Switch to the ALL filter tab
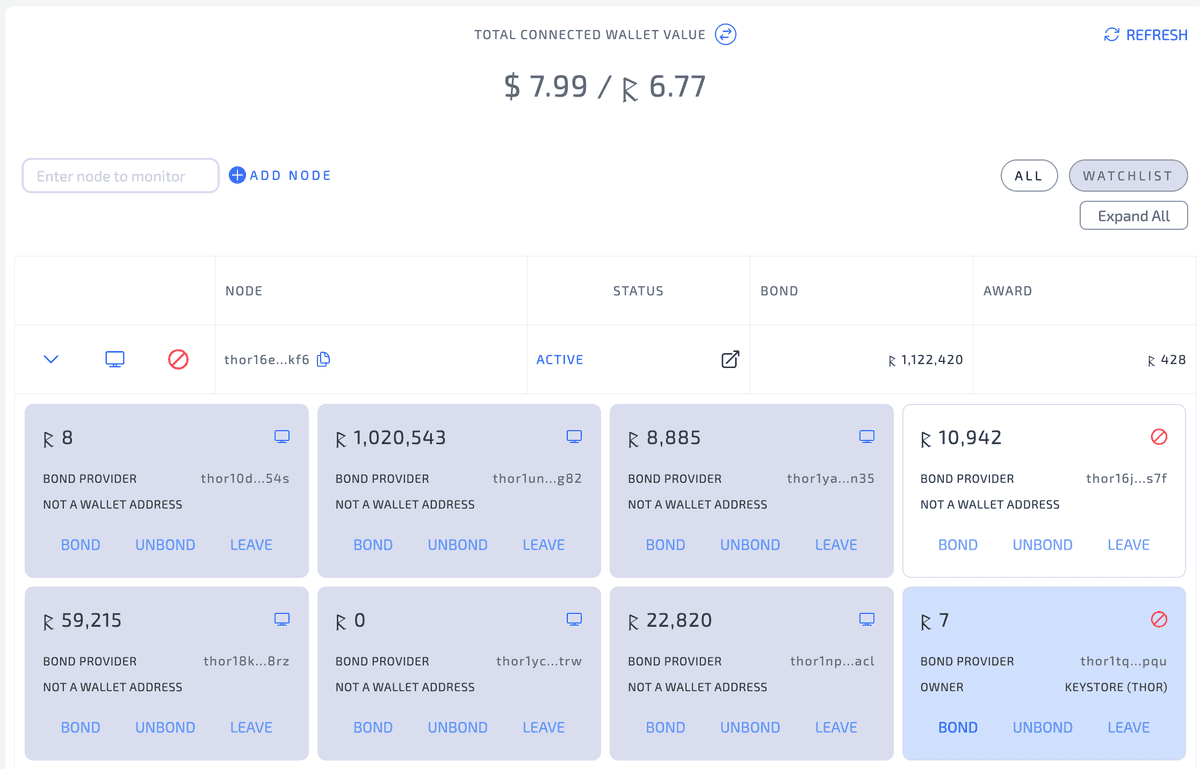 [1029, 175]
